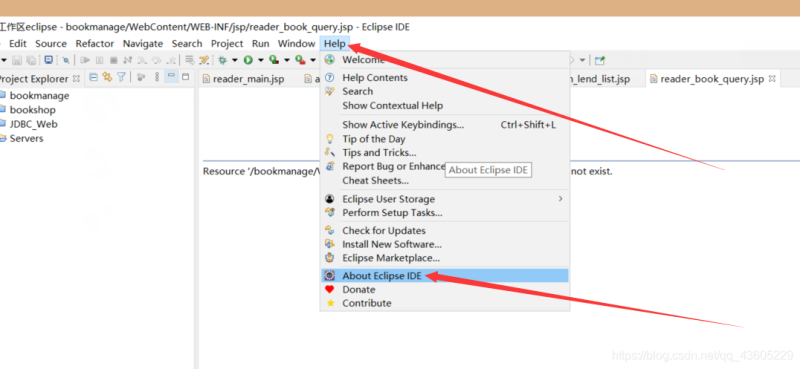Click the Save All icon
Viewport: 800px width, 369px height.
(x=31, y=60)
